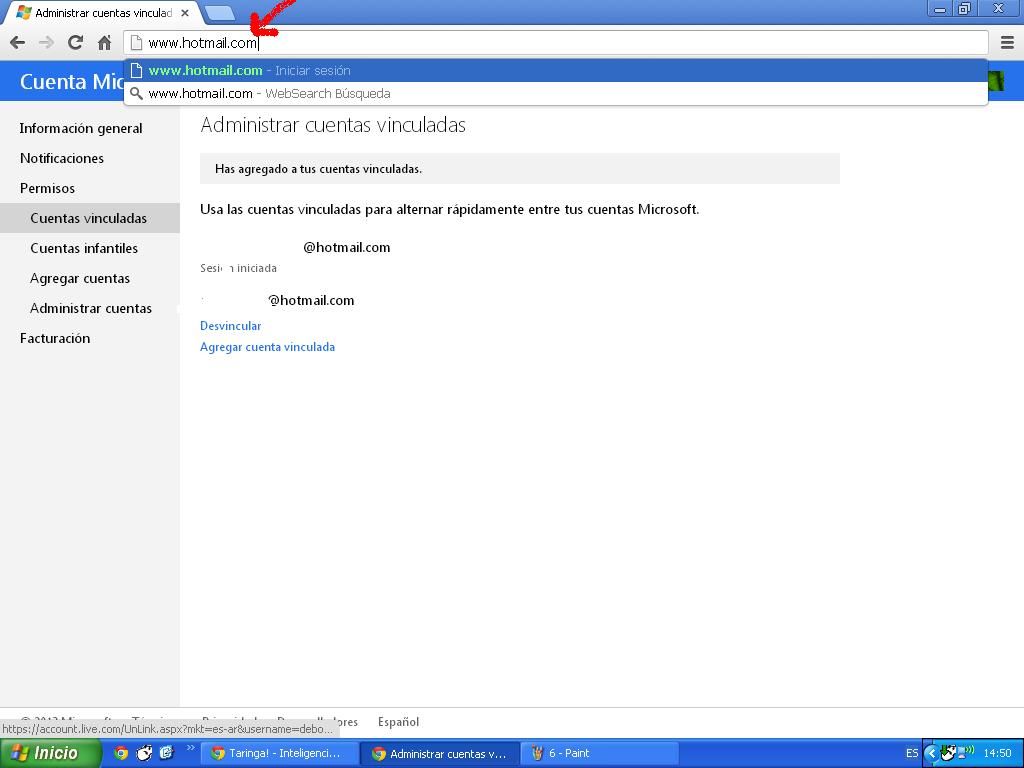Screen dimensions: 1024x768
Task: Choose the WebSearch Búsqueda suggestion
Action: point(555,93)
